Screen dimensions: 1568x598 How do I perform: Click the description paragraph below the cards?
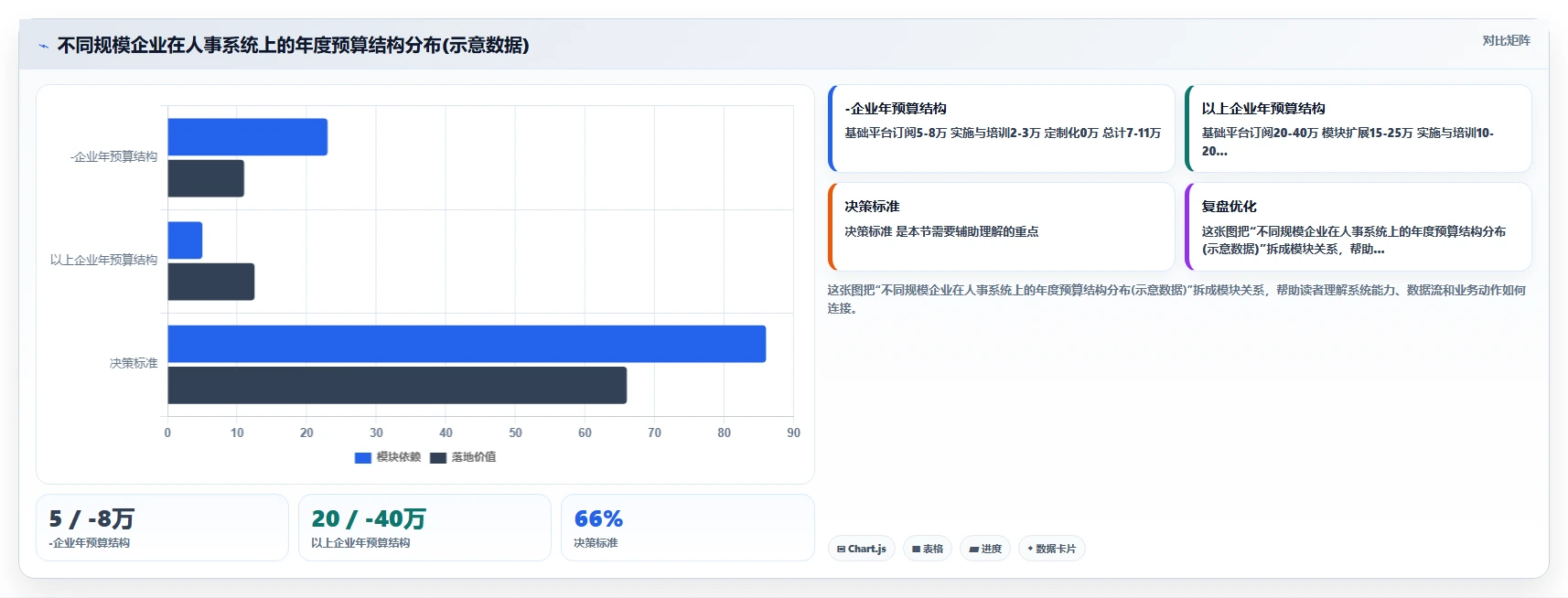(1177, 299)
